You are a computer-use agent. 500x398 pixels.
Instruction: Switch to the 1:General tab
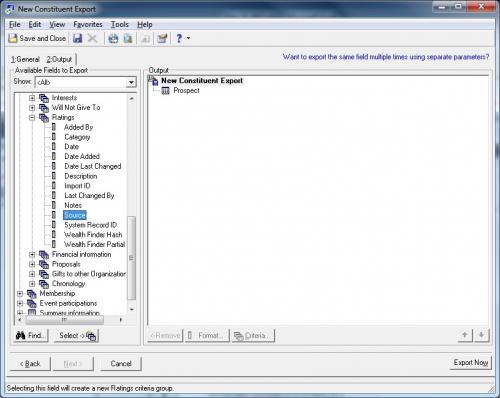pos(25,59)
